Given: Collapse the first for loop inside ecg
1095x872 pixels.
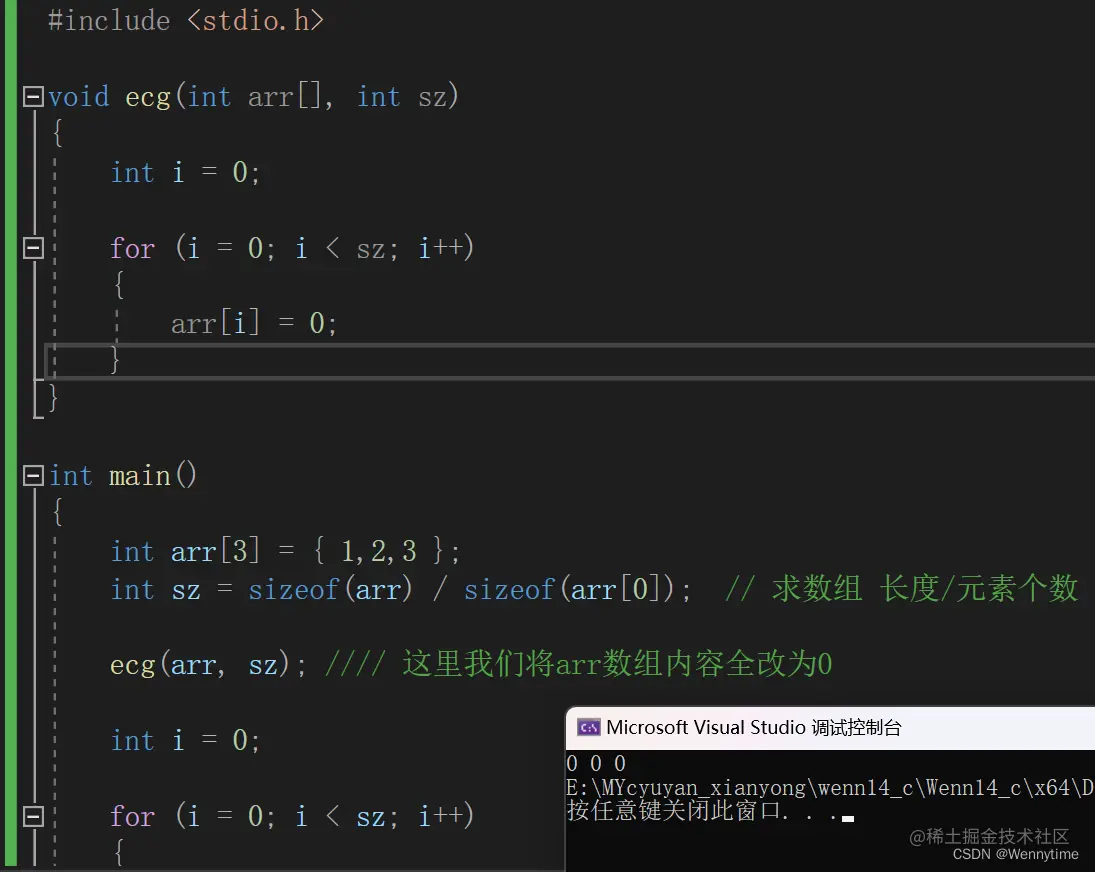Looking at the screenshot, I should point(33,248).
